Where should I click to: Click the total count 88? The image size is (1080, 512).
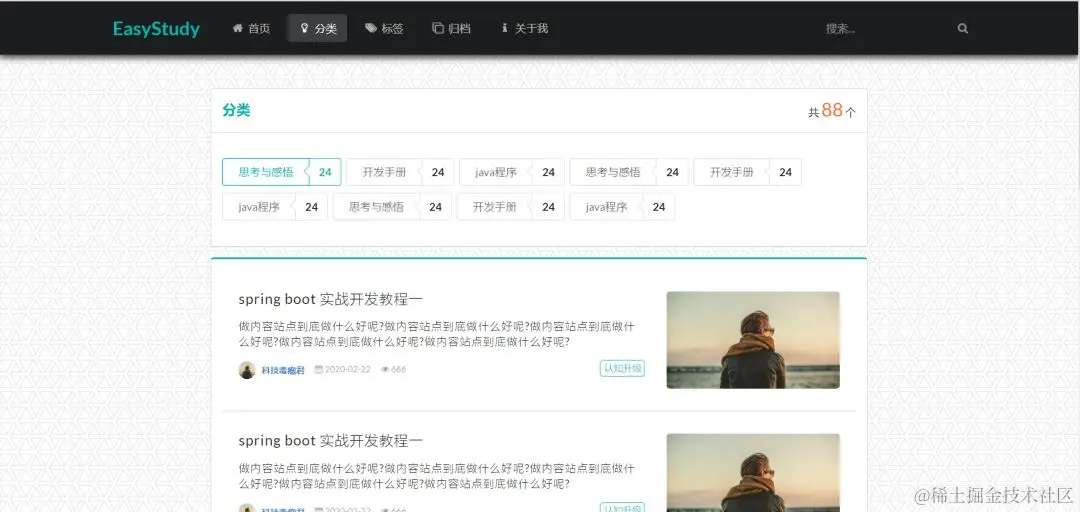pos(832,110)
